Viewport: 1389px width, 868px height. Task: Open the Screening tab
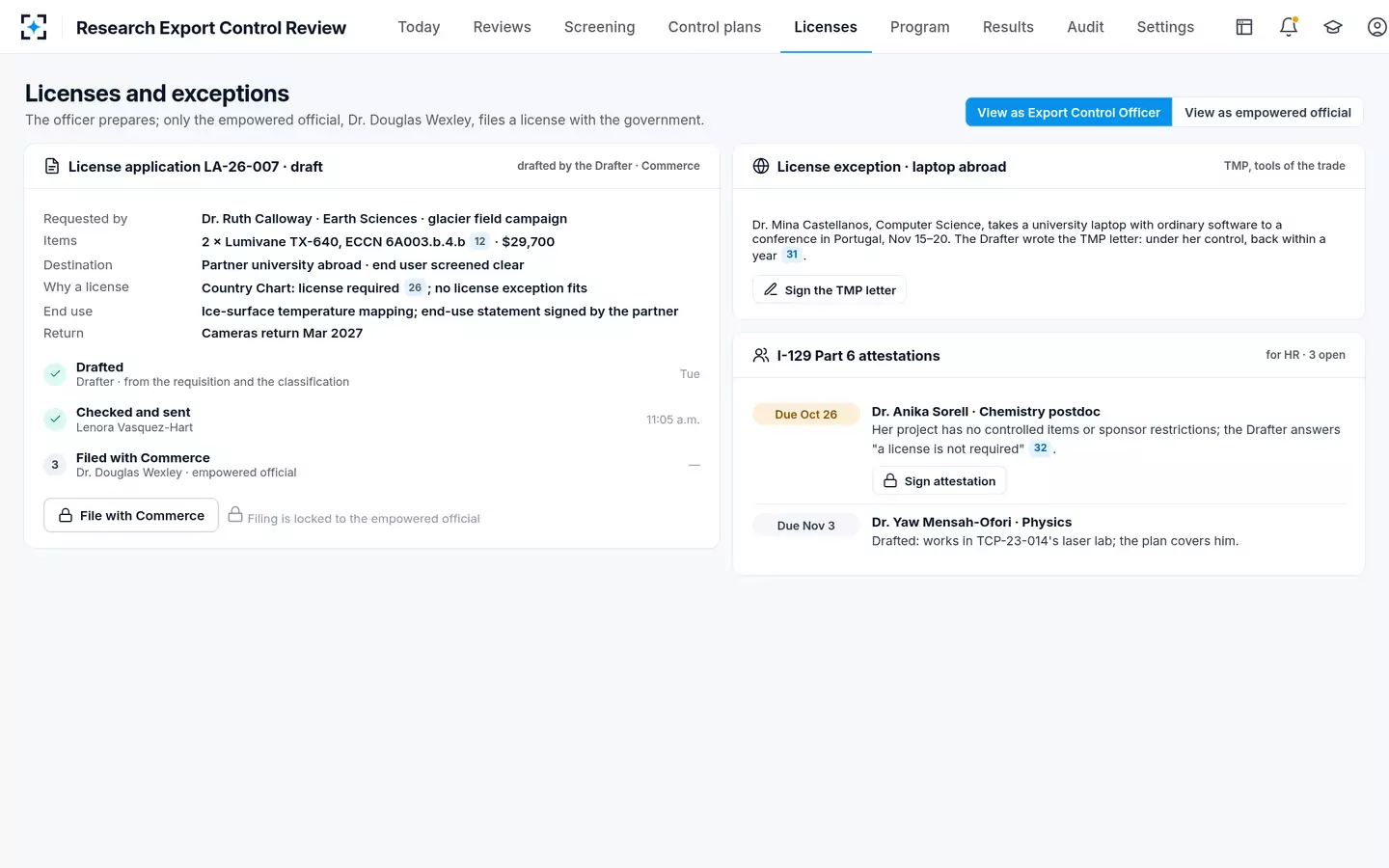pyautogui.click(x=599, y=27)
